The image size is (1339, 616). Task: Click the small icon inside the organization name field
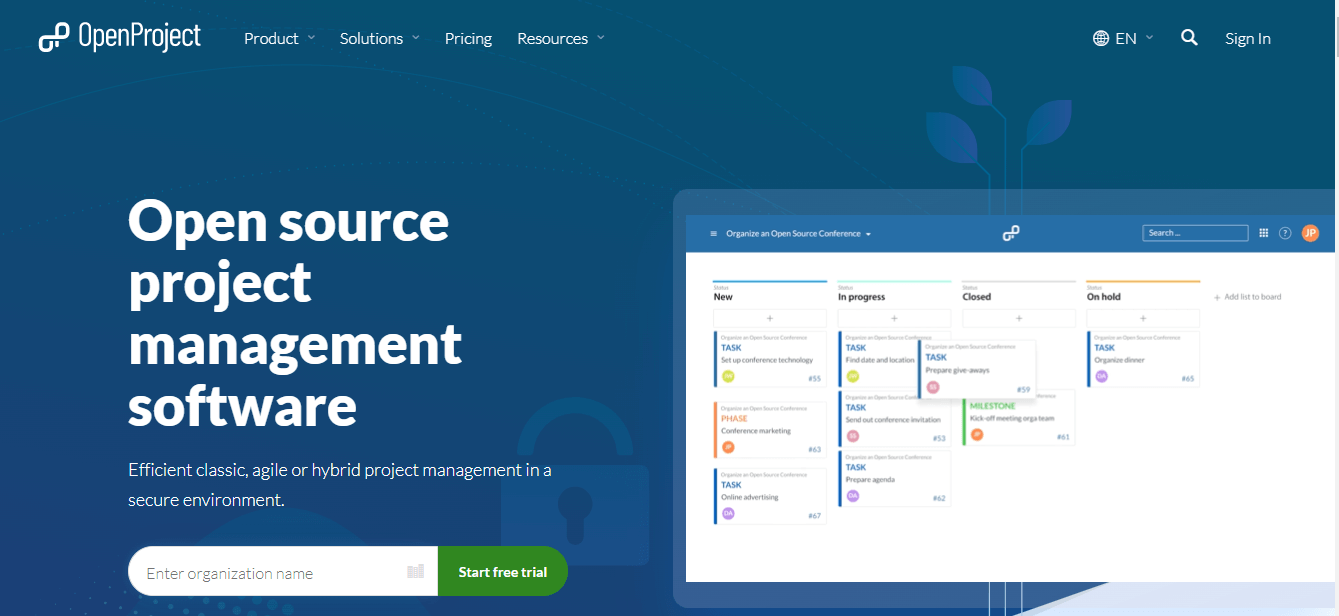pyautogui.click(x=416, y=572)
